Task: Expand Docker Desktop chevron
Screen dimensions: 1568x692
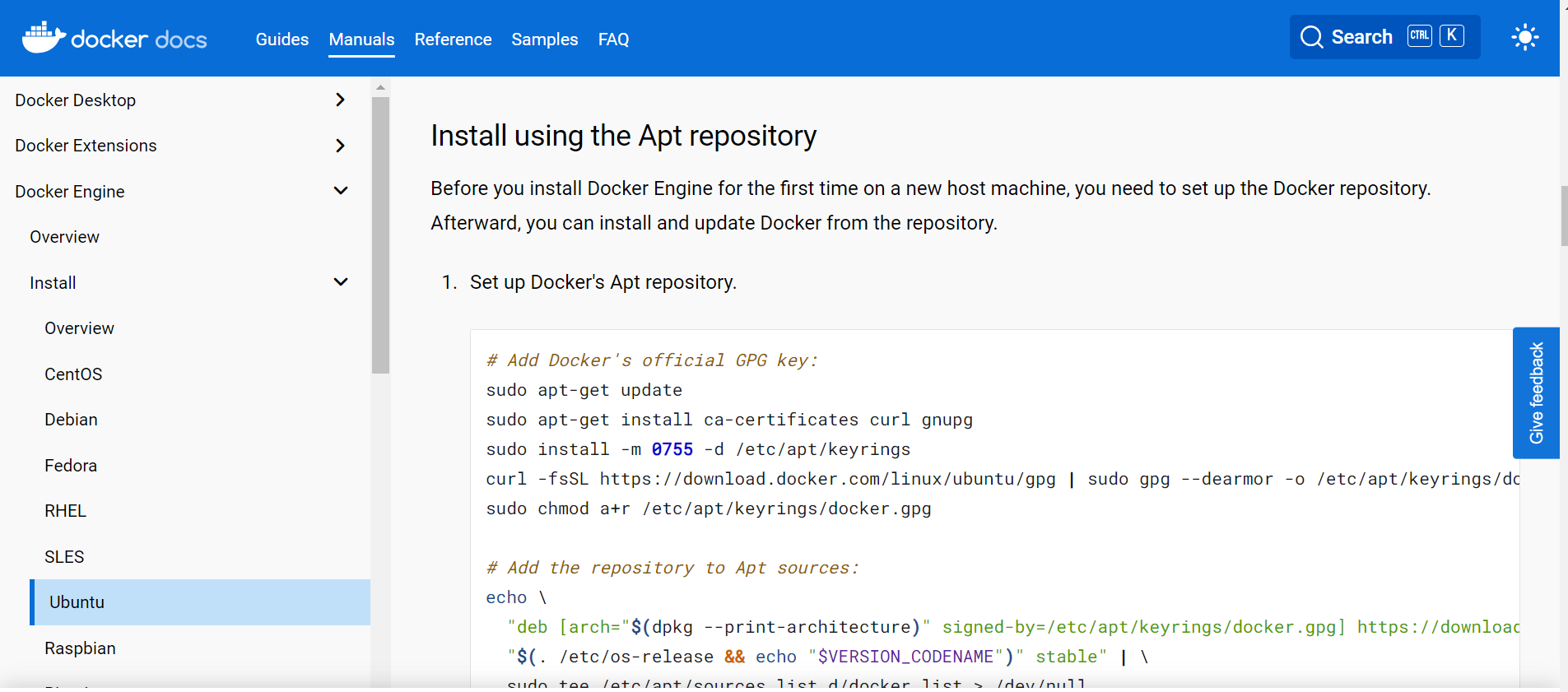Action: point(341,100)
